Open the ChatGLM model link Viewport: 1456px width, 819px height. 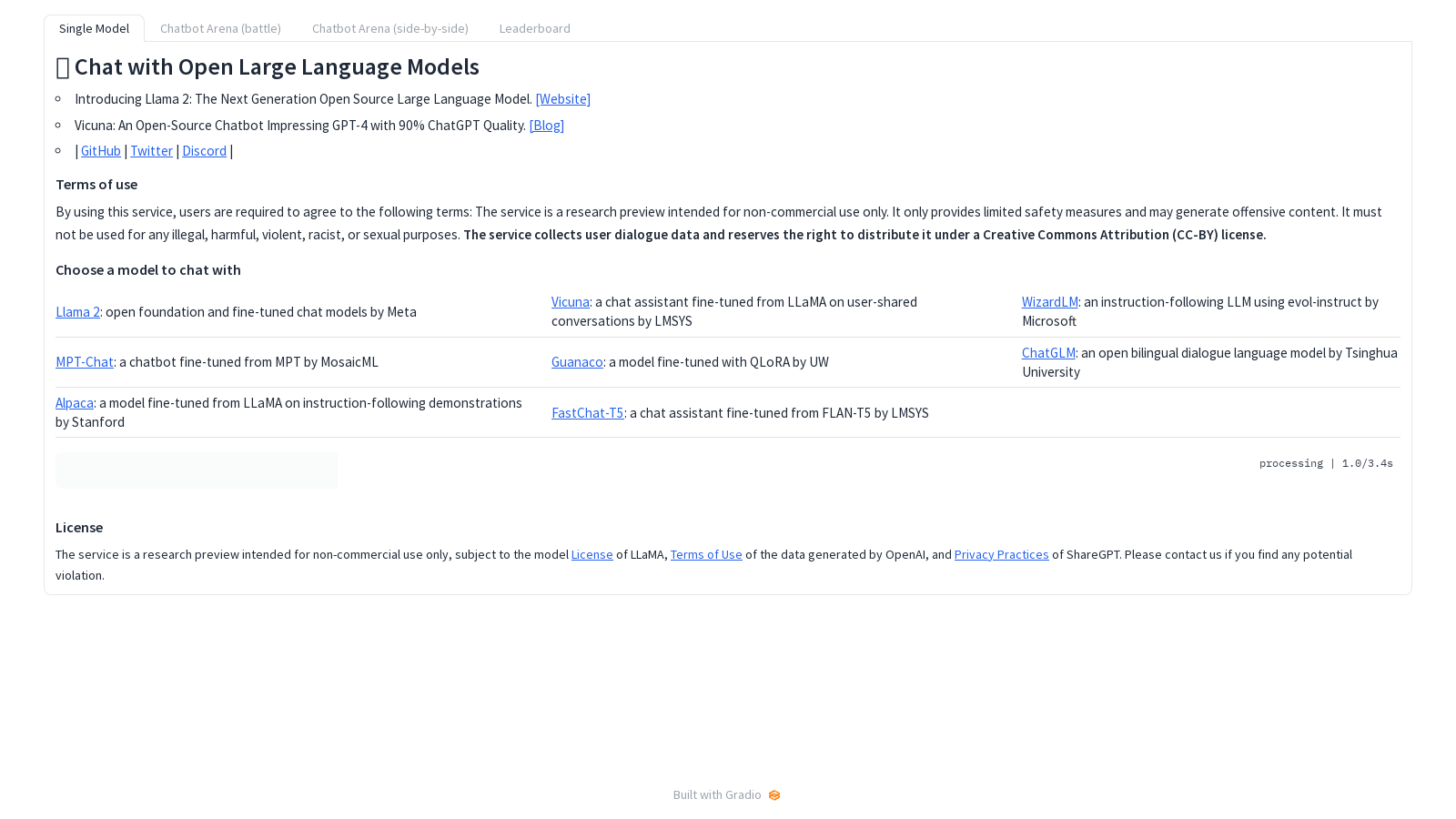click(1048, 353)
